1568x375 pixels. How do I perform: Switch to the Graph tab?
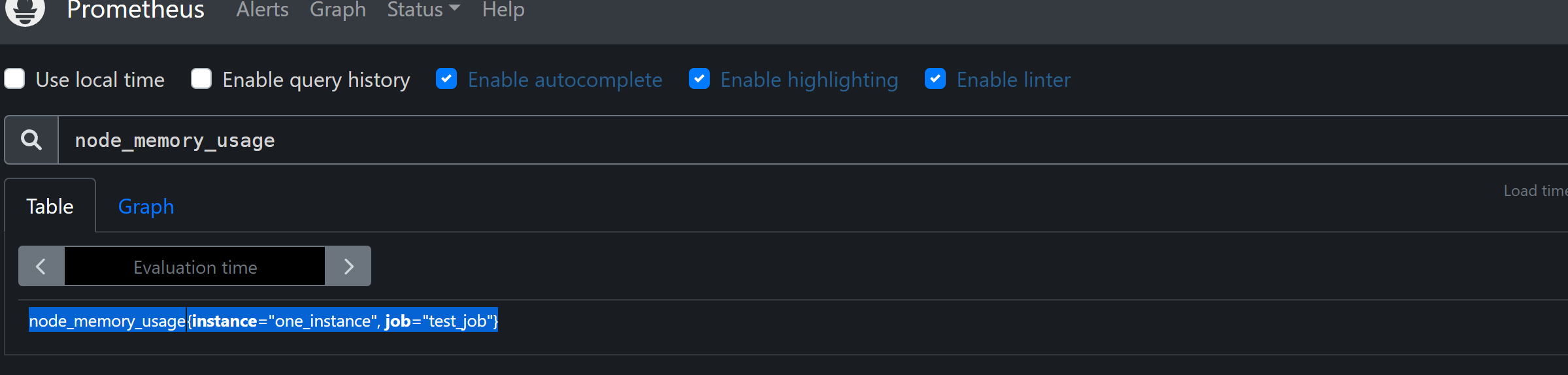coord(146,206)
